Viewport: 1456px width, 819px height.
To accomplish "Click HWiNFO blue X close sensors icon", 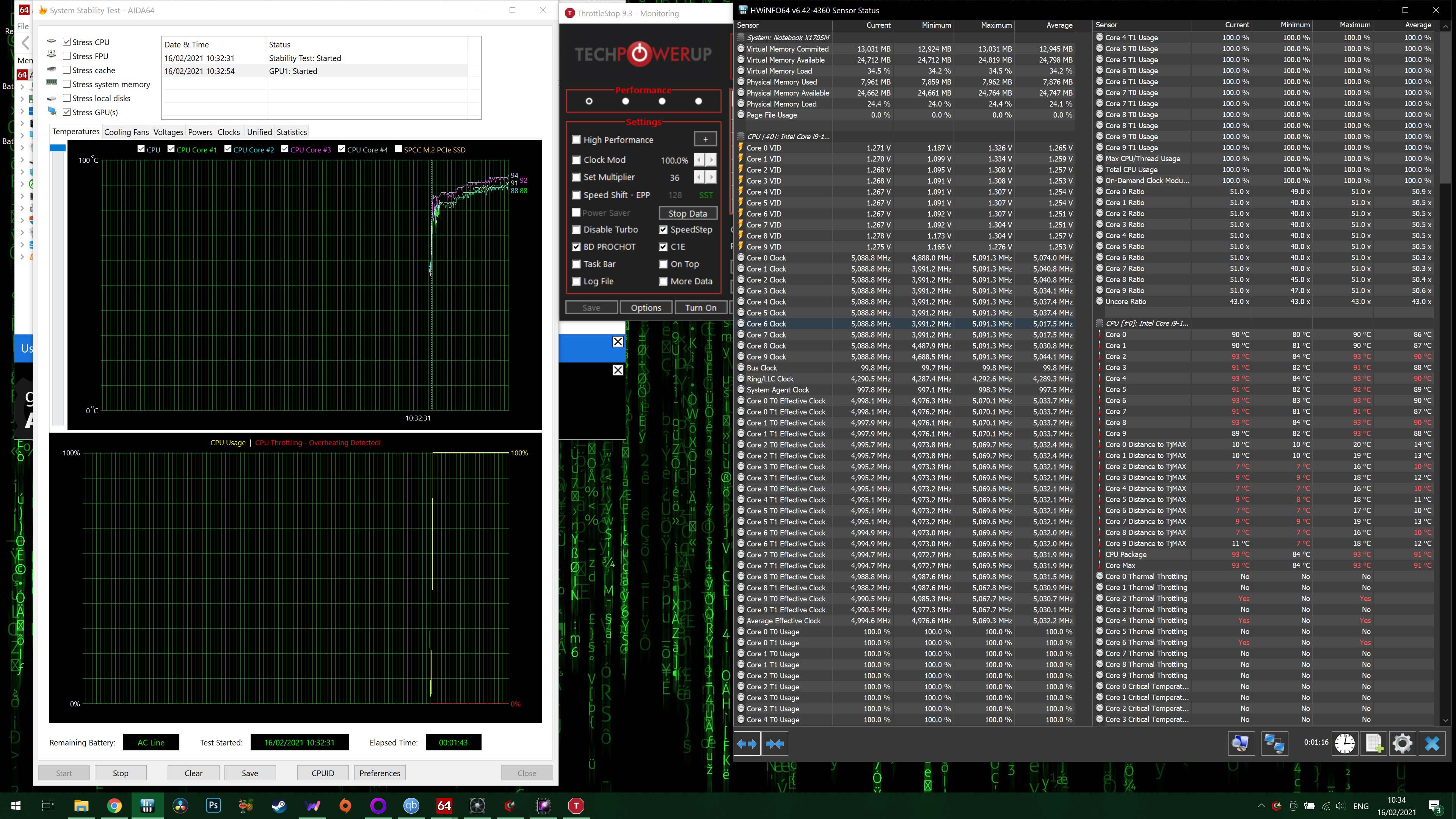I will [1432, 743].
